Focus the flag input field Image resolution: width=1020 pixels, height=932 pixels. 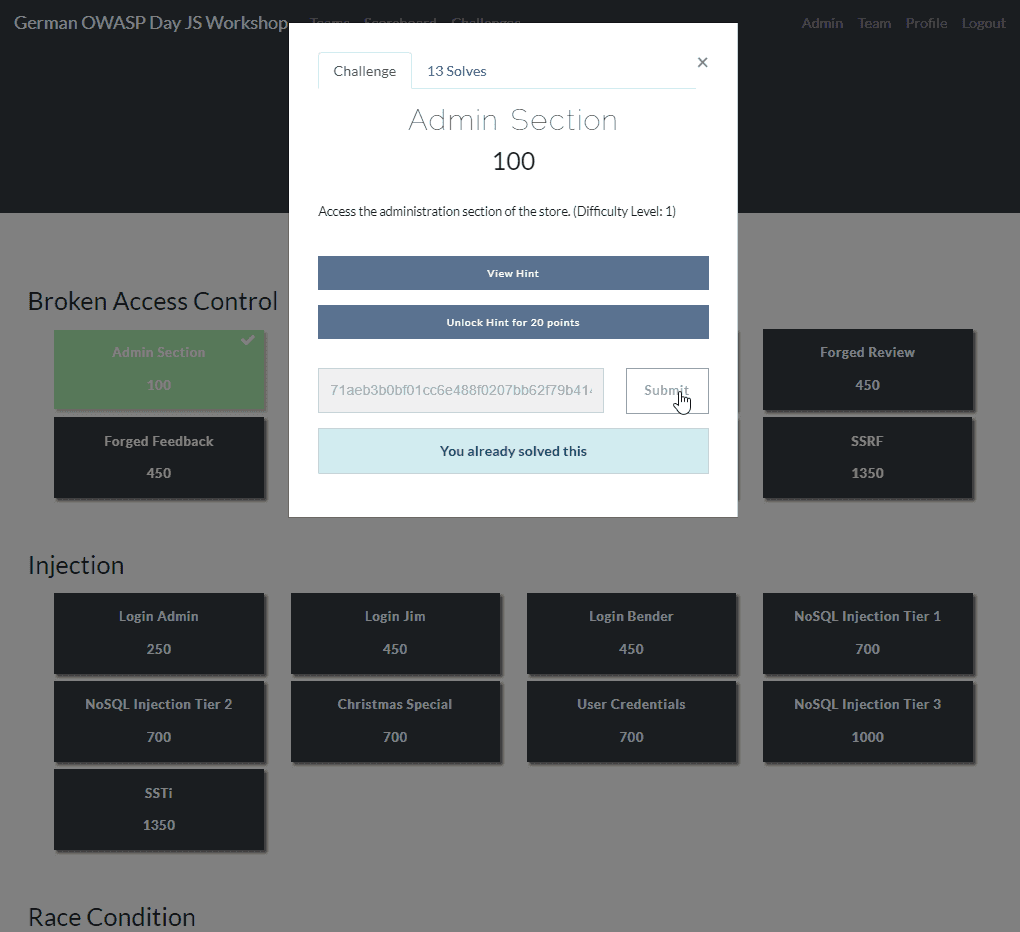click(x=461, y=390)
